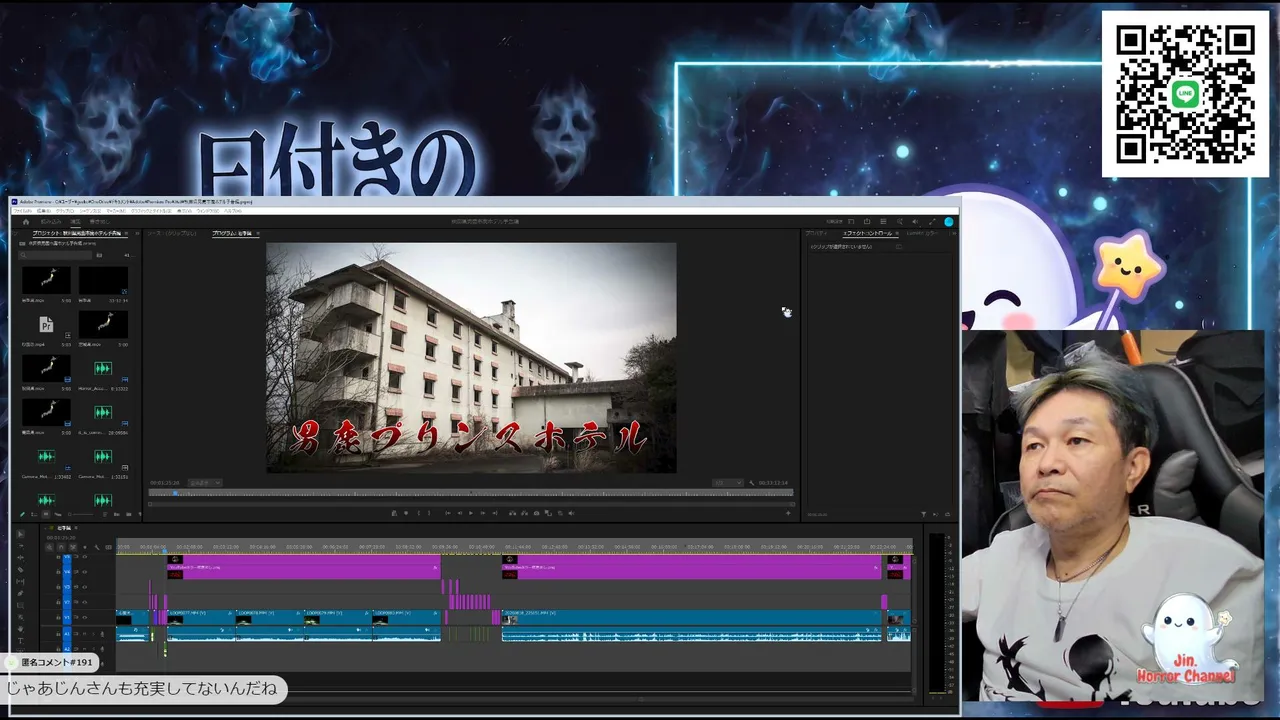Click the Mark In button in program monitor
Image resolution: width=1280 pixels, height=720 pixels.
click(x=417, y=513)
